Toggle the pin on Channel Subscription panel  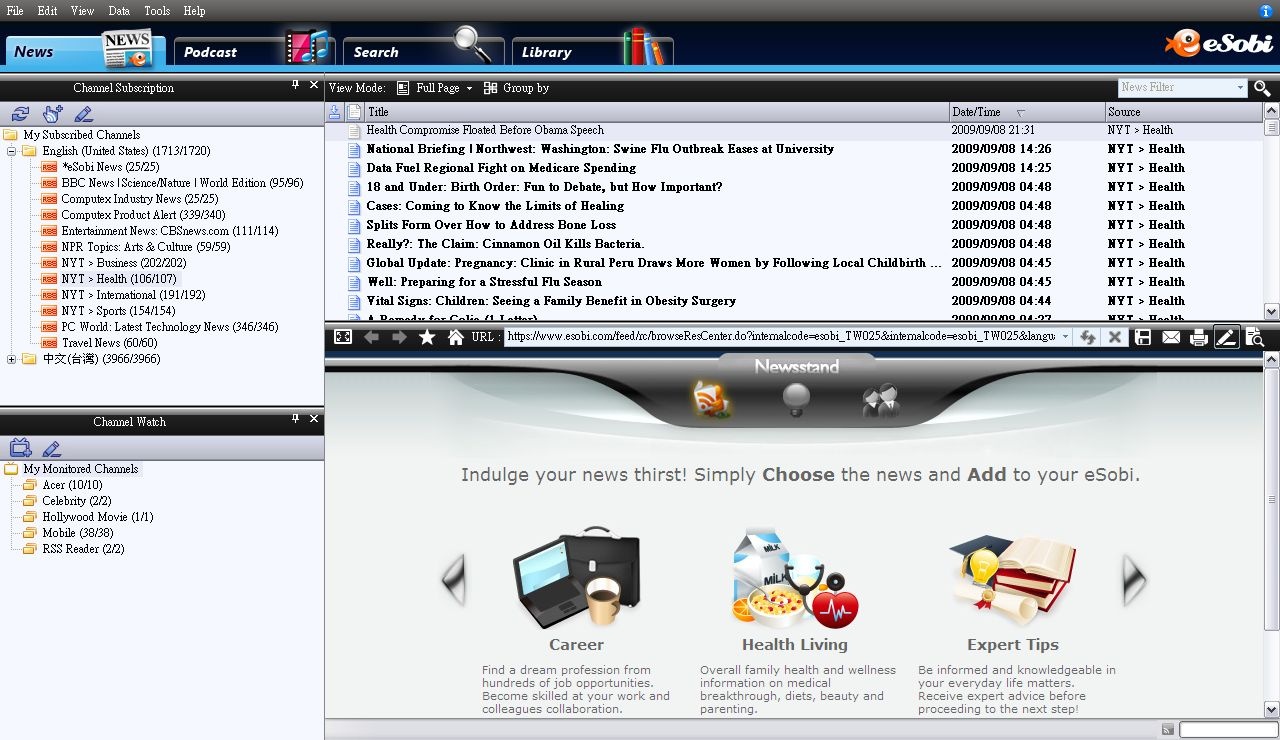[x=295, y=86]
